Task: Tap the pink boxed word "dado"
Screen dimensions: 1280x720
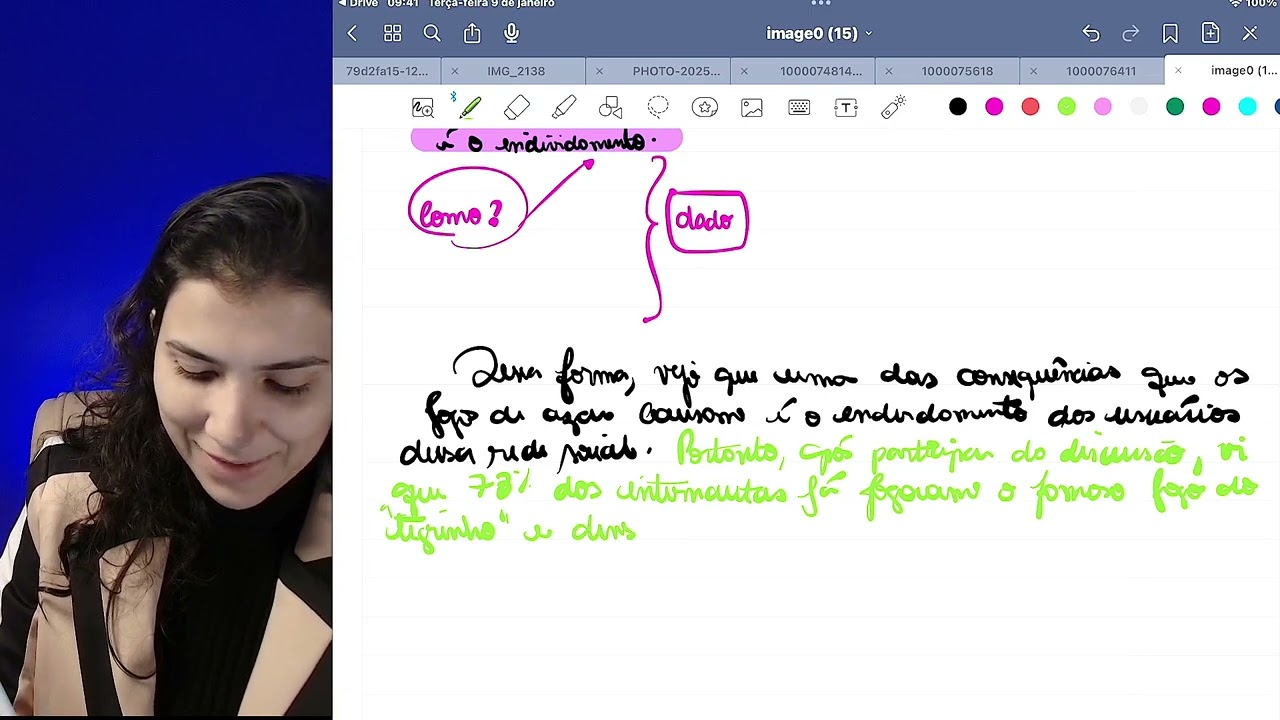Action: point(706,221)
